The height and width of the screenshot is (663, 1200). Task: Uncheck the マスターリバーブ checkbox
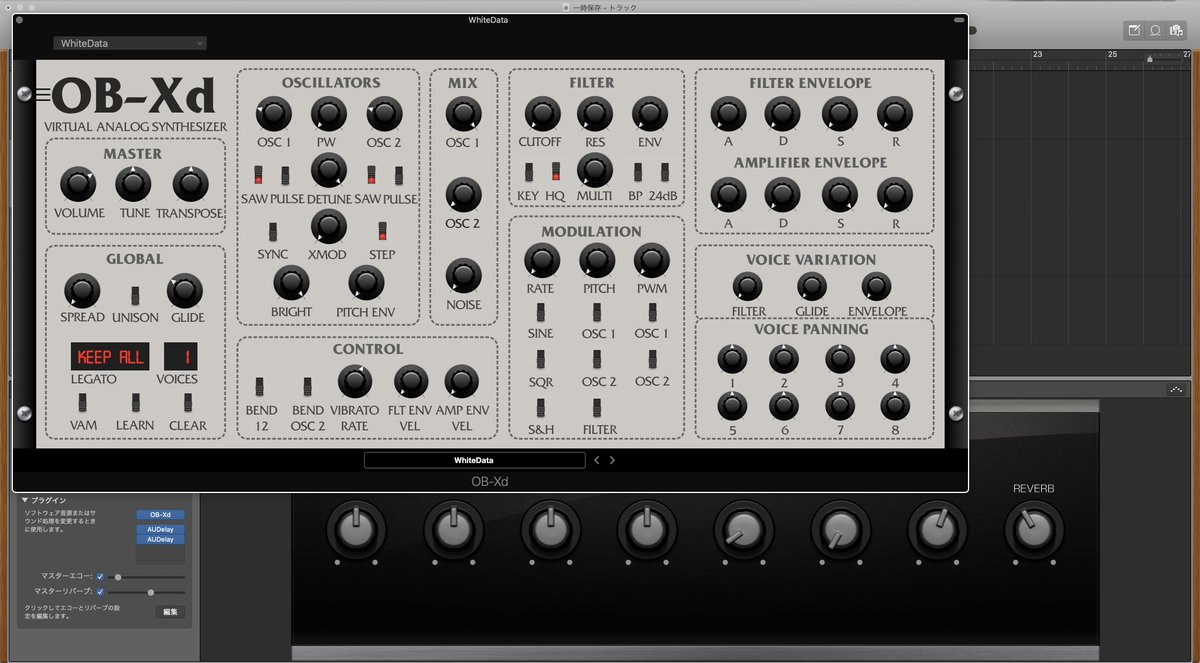coord(100,591)
